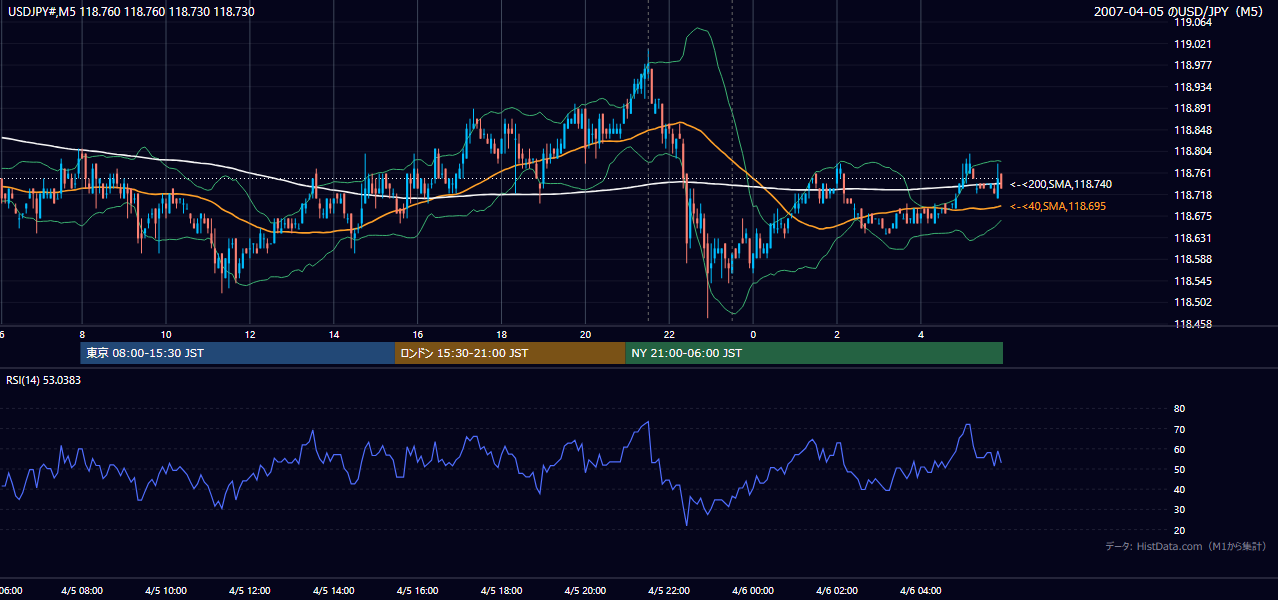
Task: Click bottom timeline label 4/5 10:00
Action: coord(166,591)
